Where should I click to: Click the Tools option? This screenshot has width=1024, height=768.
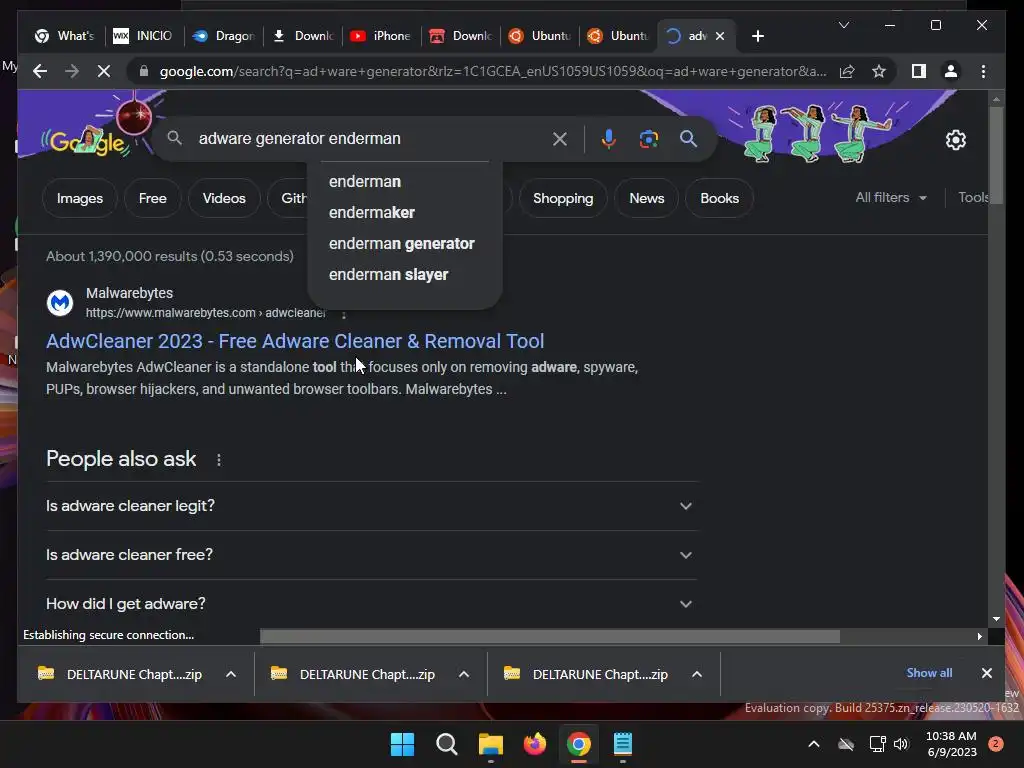pos(973,197)
